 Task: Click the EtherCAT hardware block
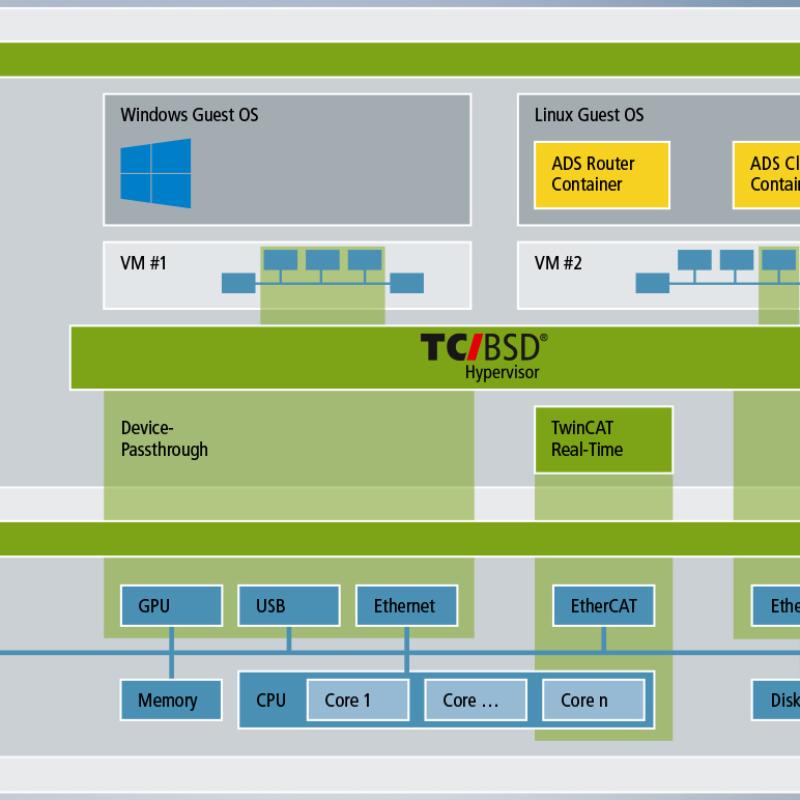coord(604,606)
